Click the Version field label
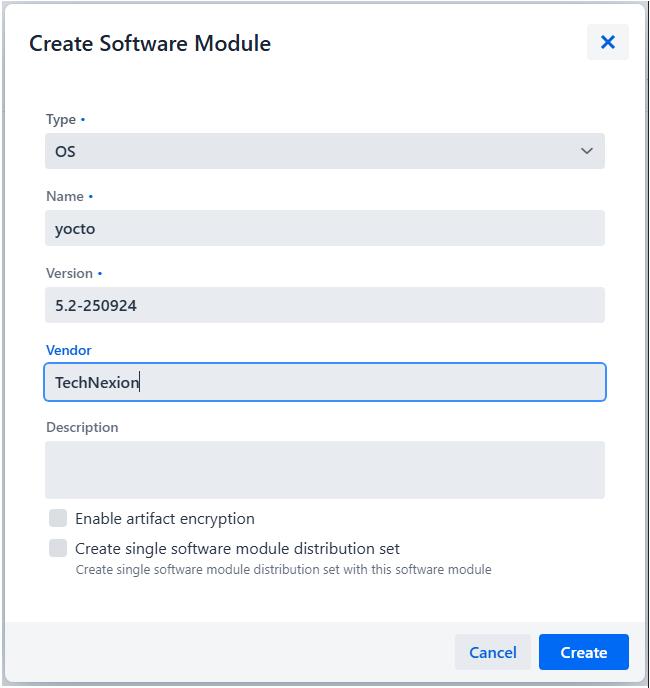 click(69, 273)
